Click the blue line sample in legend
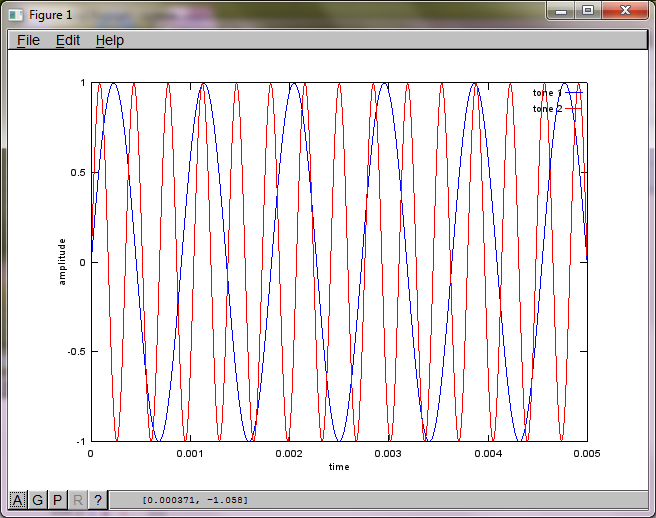 (574, 92)
